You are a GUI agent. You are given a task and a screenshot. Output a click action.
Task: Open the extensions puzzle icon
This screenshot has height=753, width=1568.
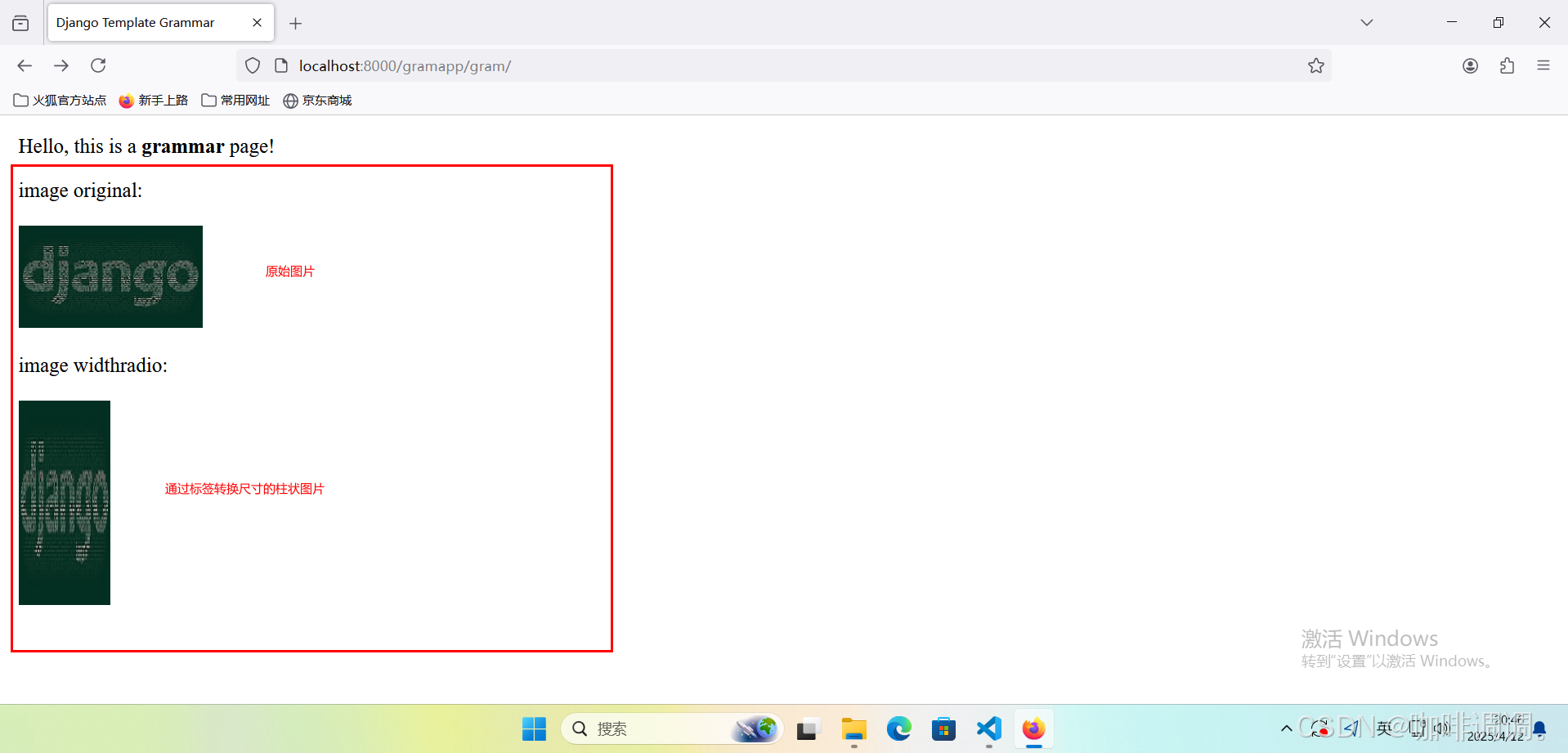point(1507,65)
